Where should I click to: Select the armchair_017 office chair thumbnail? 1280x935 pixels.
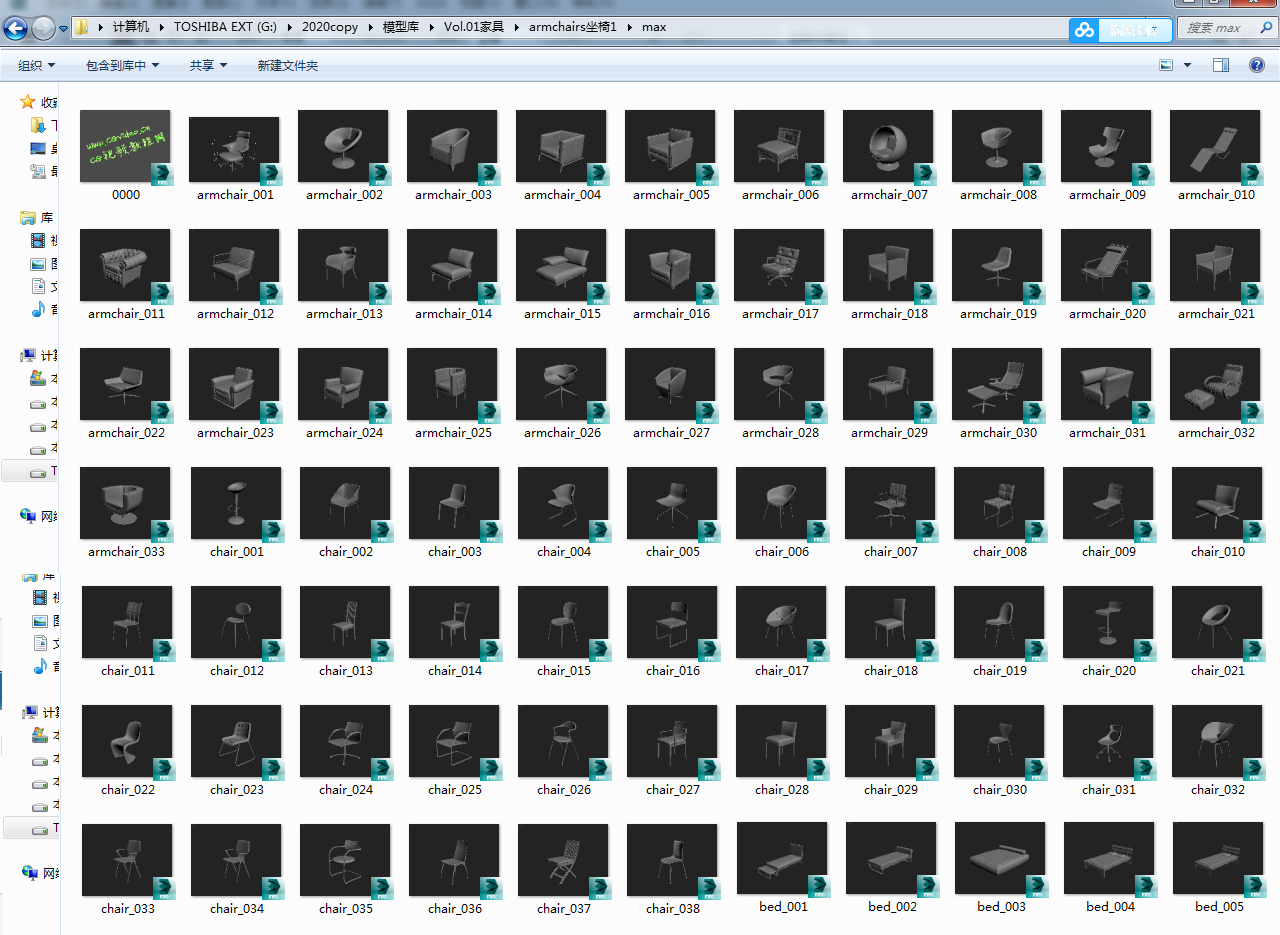tap(779, 266)
